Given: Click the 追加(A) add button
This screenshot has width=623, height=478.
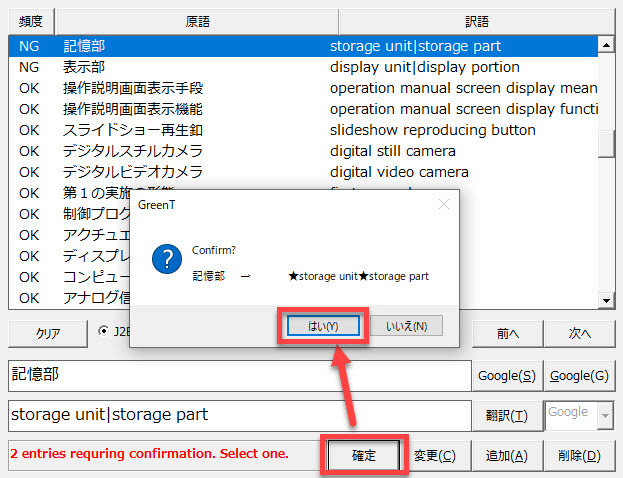Looking at the screenshot, I should point(506,455).
